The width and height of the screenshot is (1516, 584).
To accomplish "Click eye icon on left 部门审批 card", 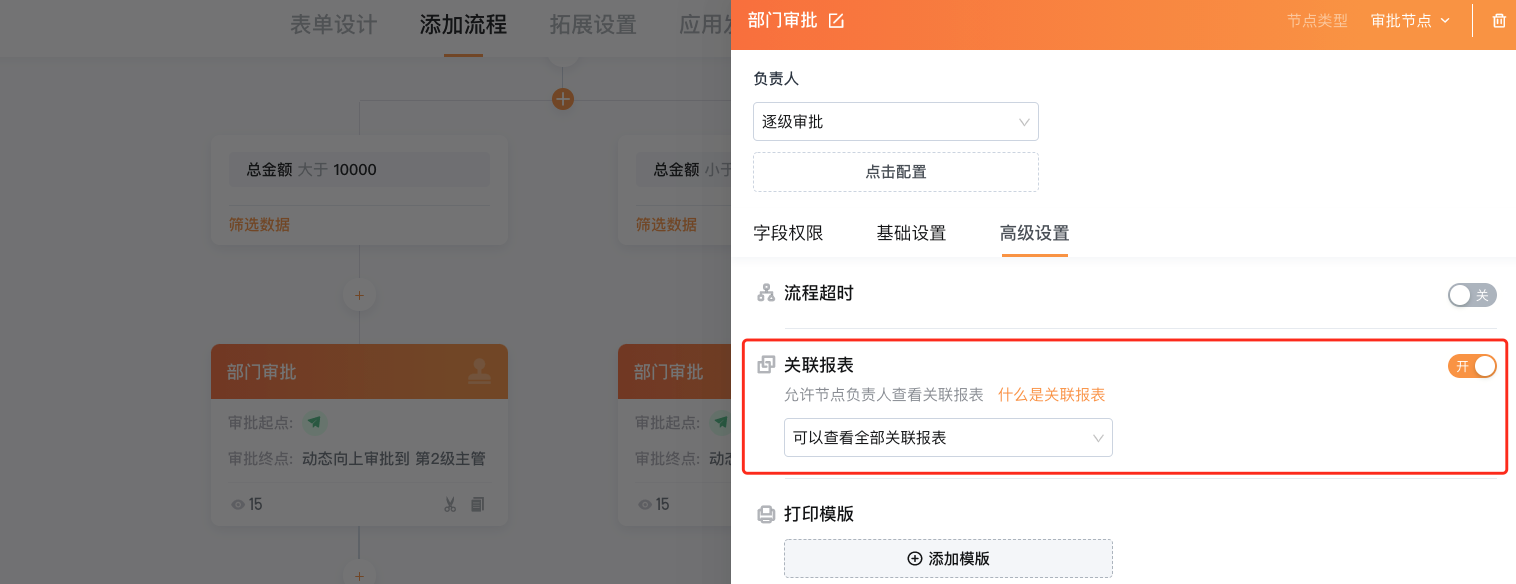I will 238,505.
